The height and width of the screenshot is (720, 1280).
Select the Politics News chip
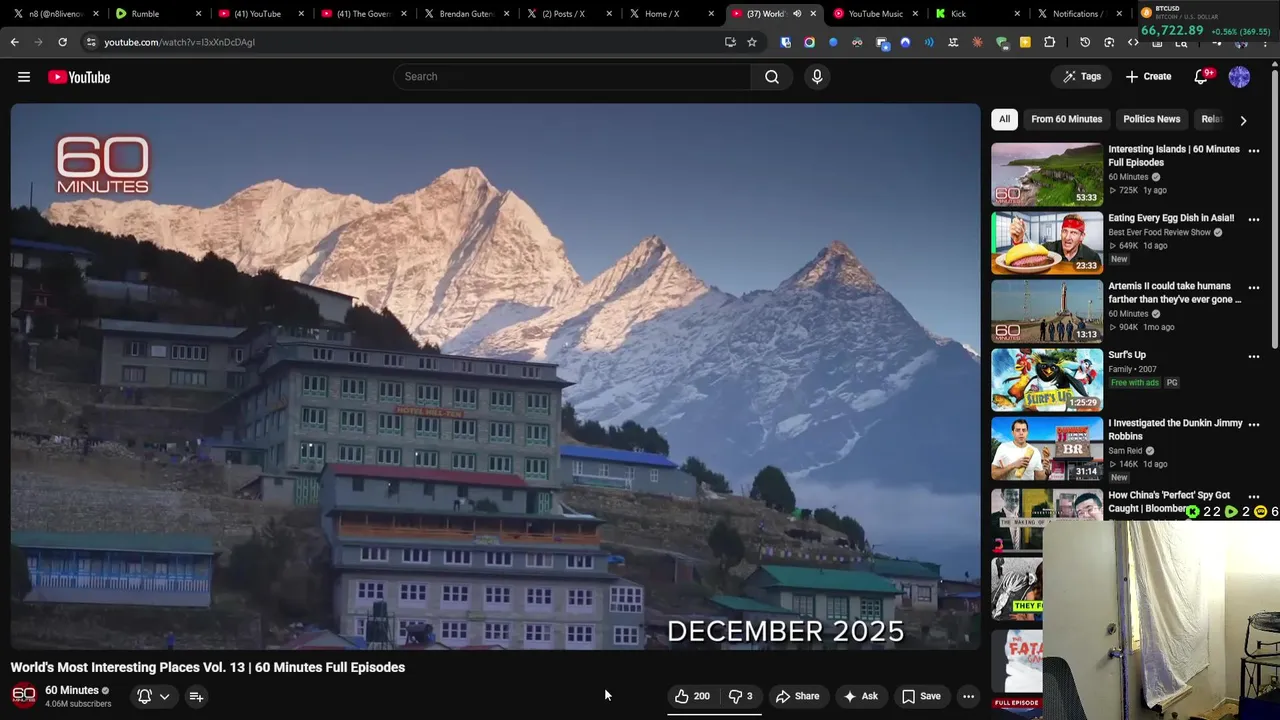(1151, 119)
